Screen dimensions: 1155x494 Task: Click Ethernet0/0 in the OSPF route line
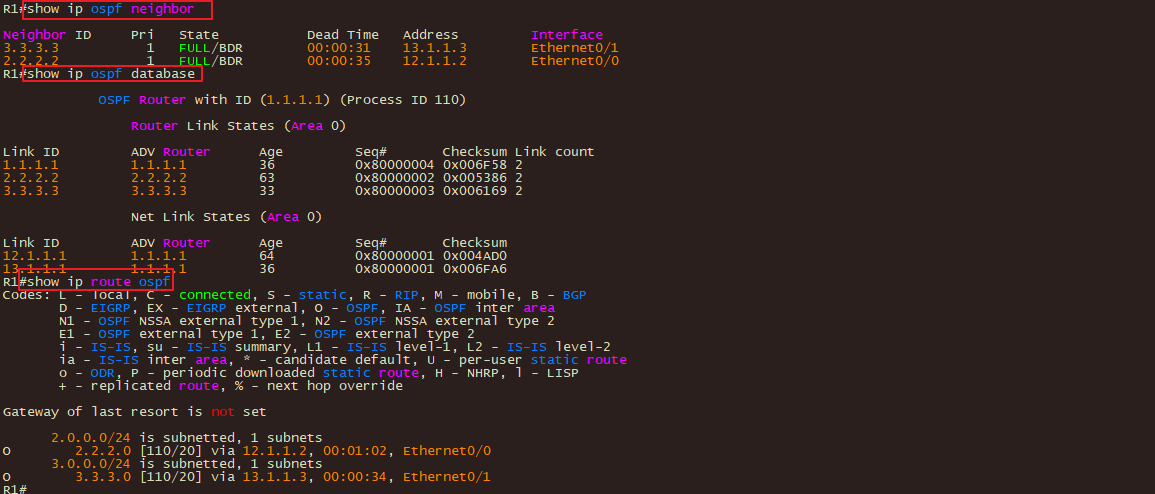tap(446, 451)
